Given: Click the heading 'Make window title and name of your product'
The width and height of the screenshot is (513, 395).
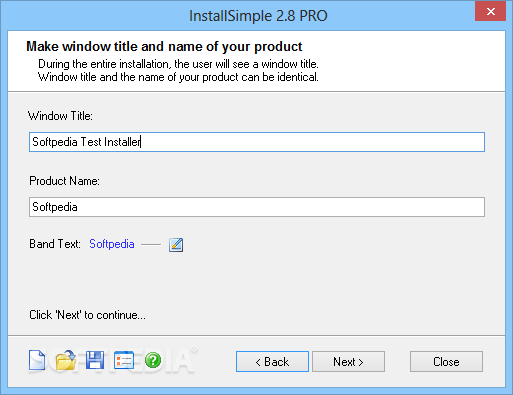Looking at the screenshot, I should coord(164,47).
